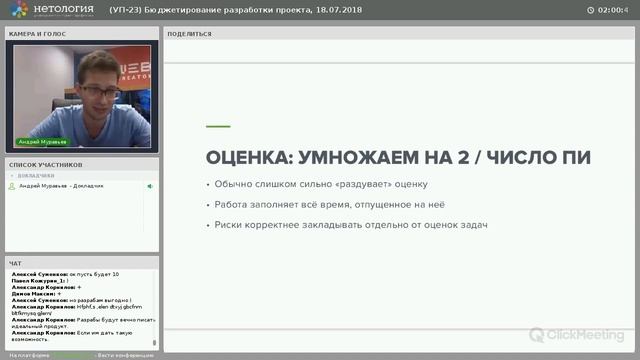
Task: Click Павел Кожурин_1 chat message
Action: 40,281
